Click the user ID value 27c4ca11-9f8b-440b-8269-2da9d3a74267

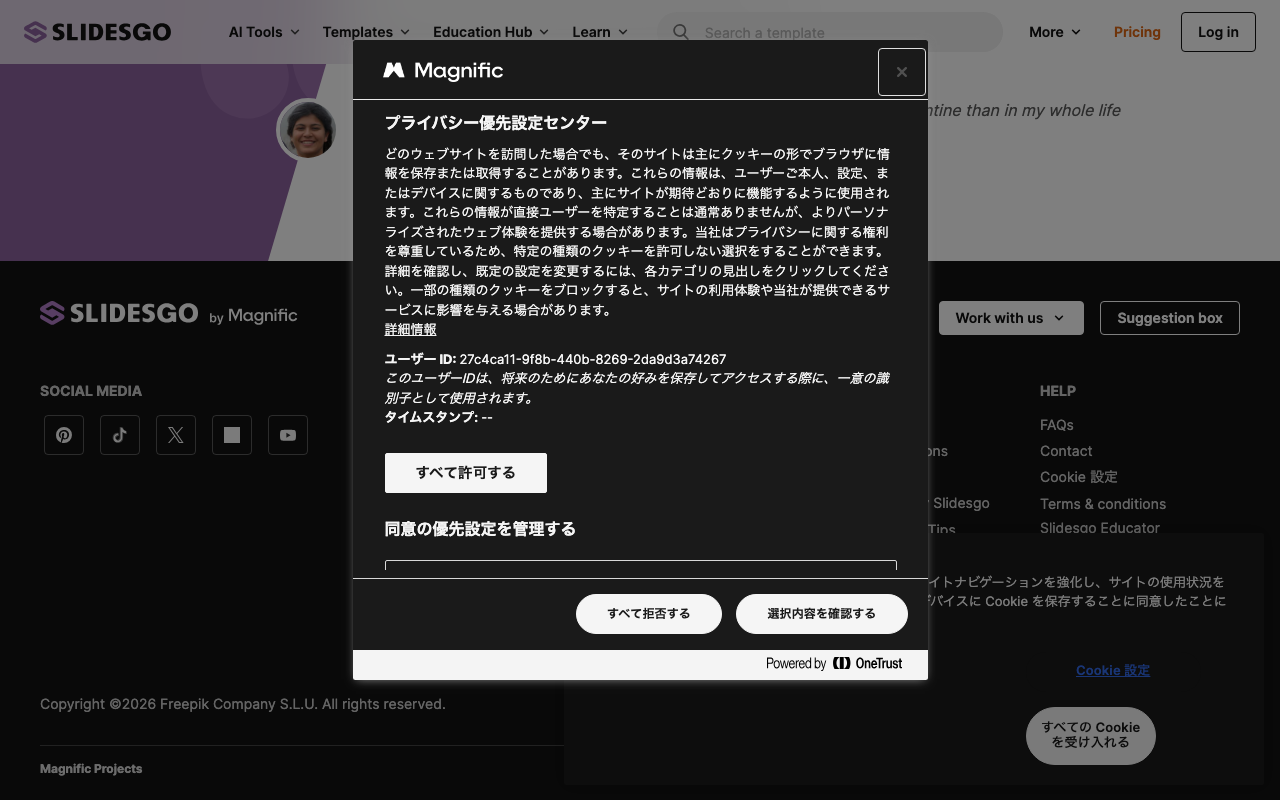click(593, 359)
